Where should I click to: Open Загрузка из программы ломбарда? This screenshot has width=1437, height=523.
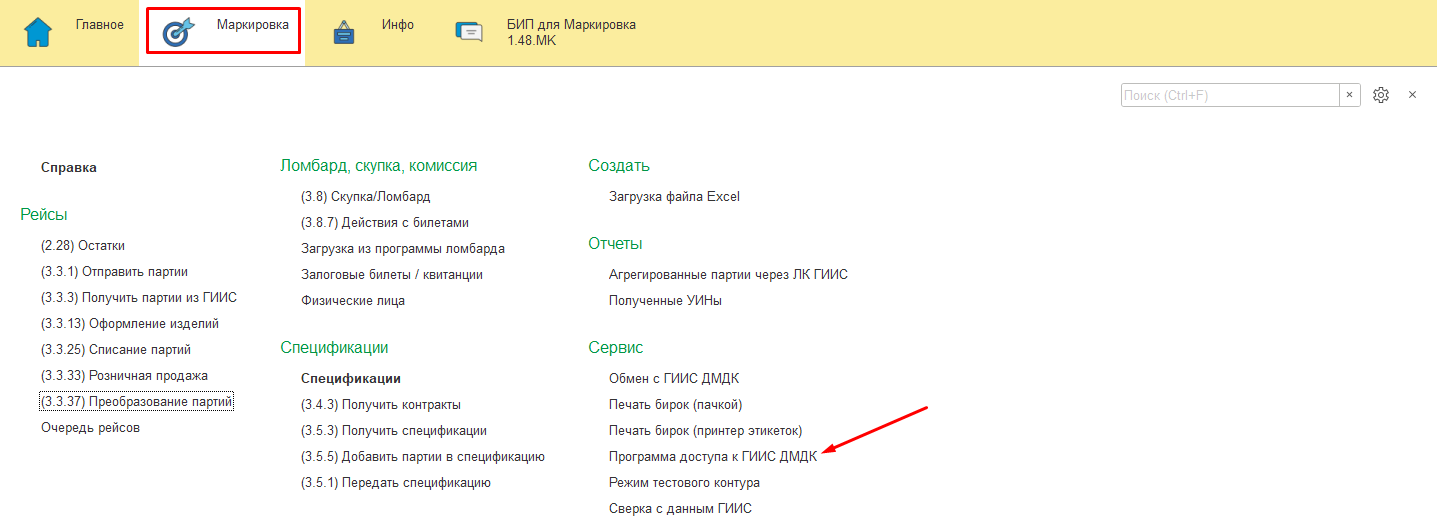pos(403,249)
